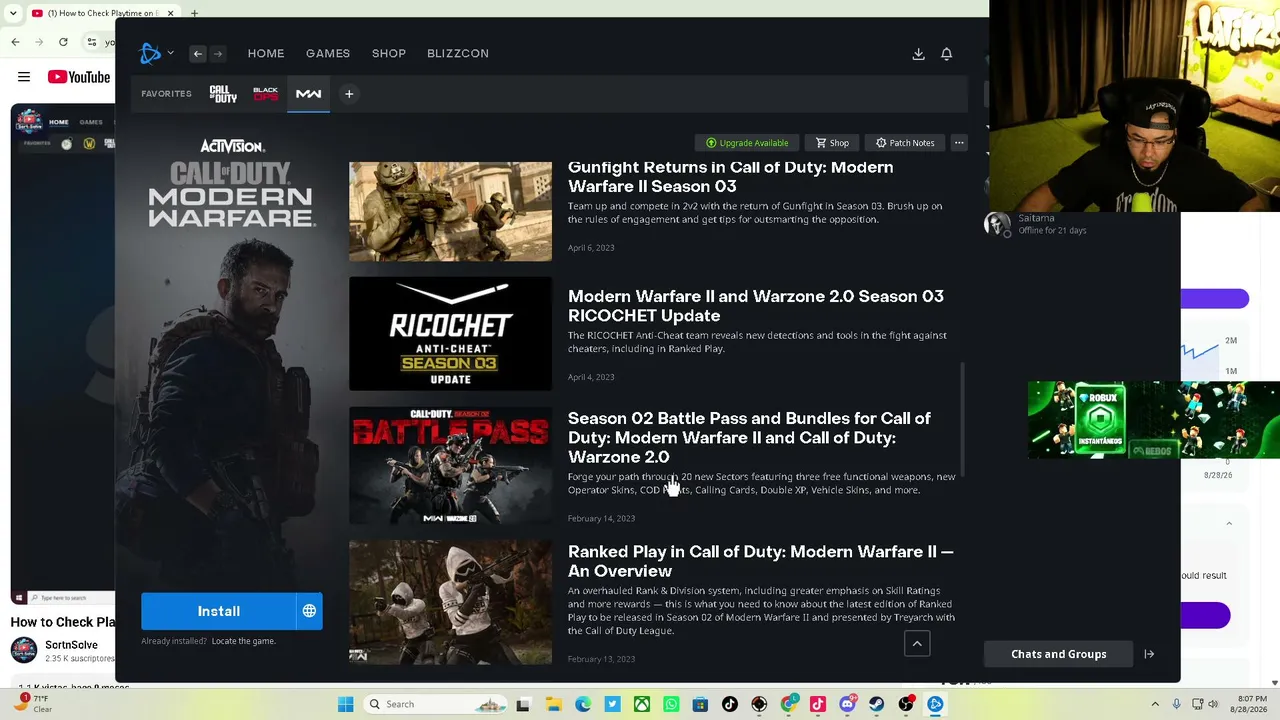This screenshot has width=1280, height=720.
Task: Open the region globe selector
Action: pos(309,611)
